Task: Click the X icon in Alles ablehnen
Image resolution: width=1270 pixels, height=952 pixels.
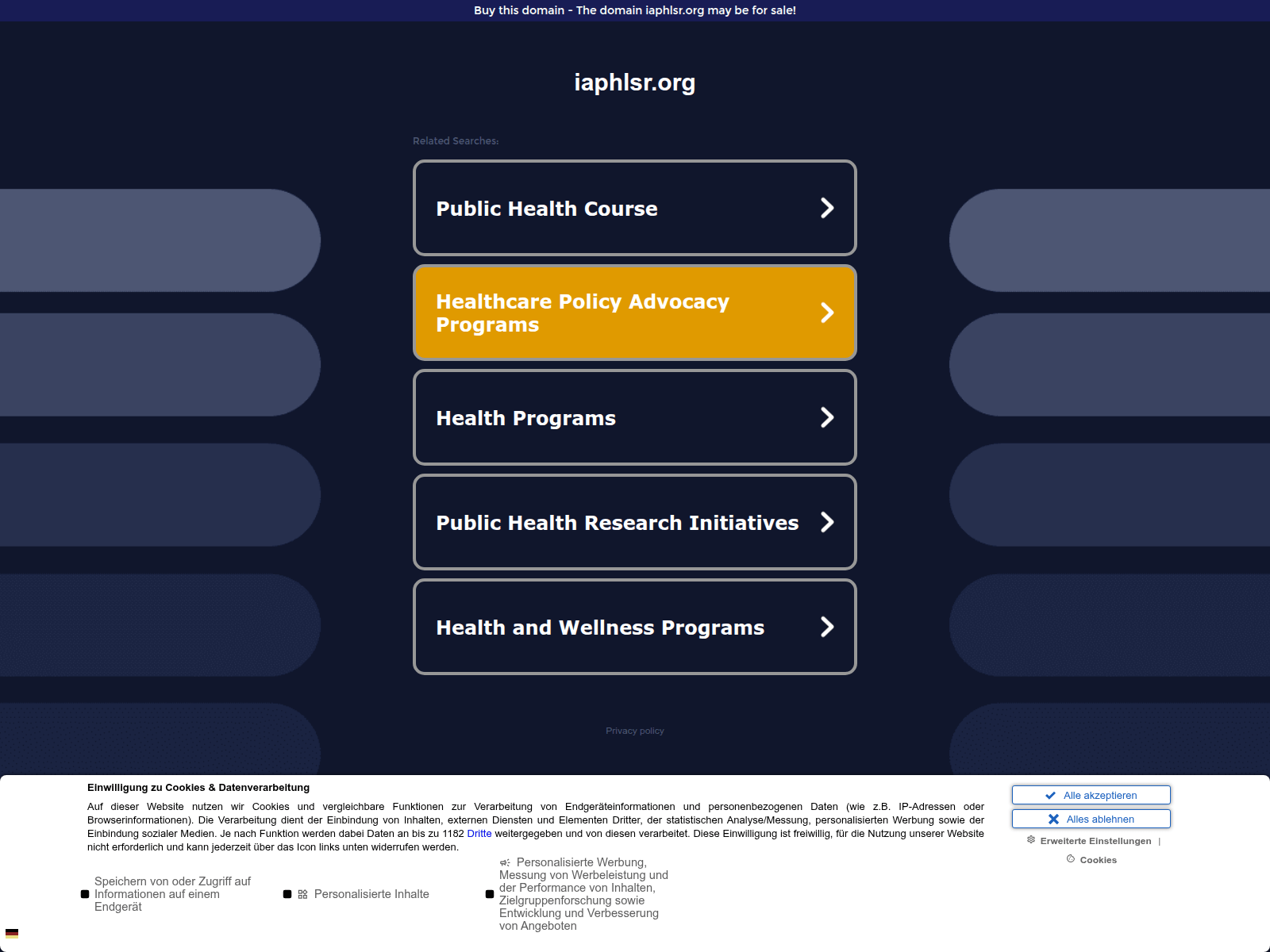Action: (x=1053, y=819)
